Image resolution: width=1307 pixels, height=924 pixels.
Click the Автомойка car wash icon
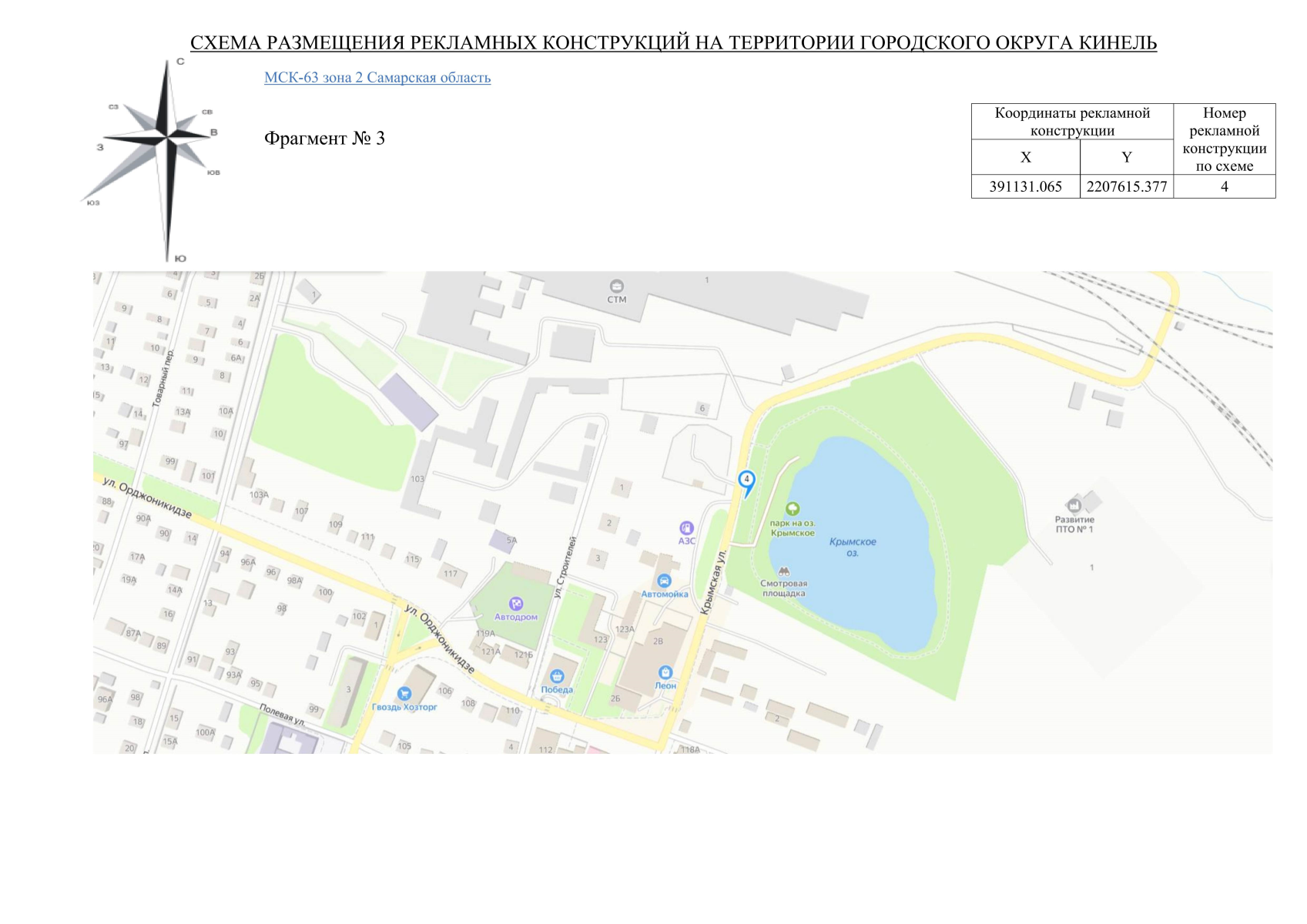tap(664, 581)
